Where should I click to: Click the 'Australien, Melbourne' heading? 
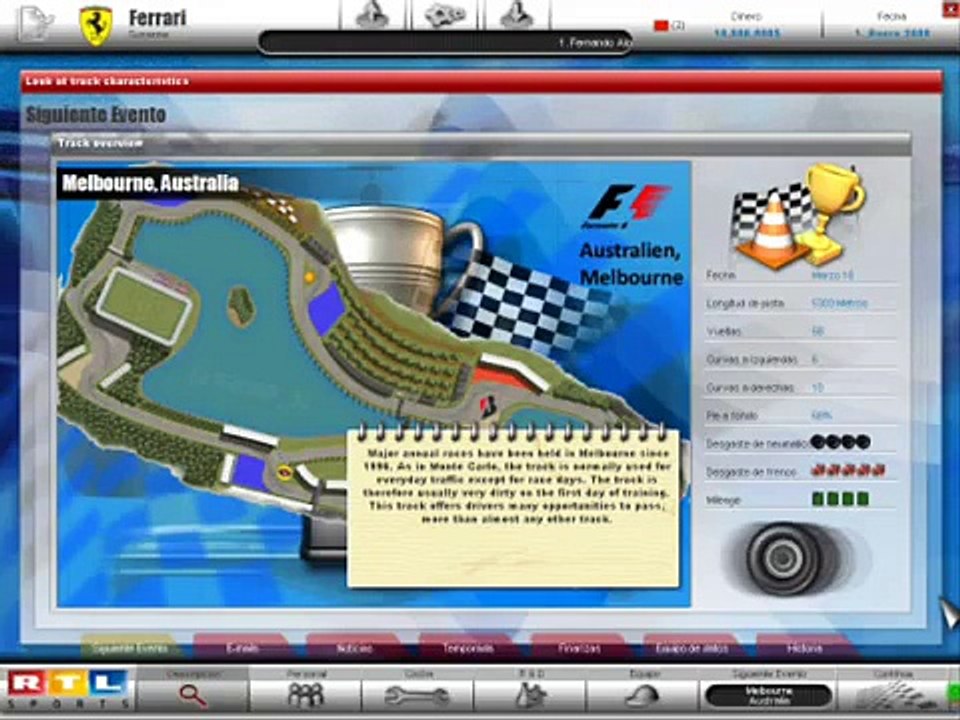(x=631, y=264)
